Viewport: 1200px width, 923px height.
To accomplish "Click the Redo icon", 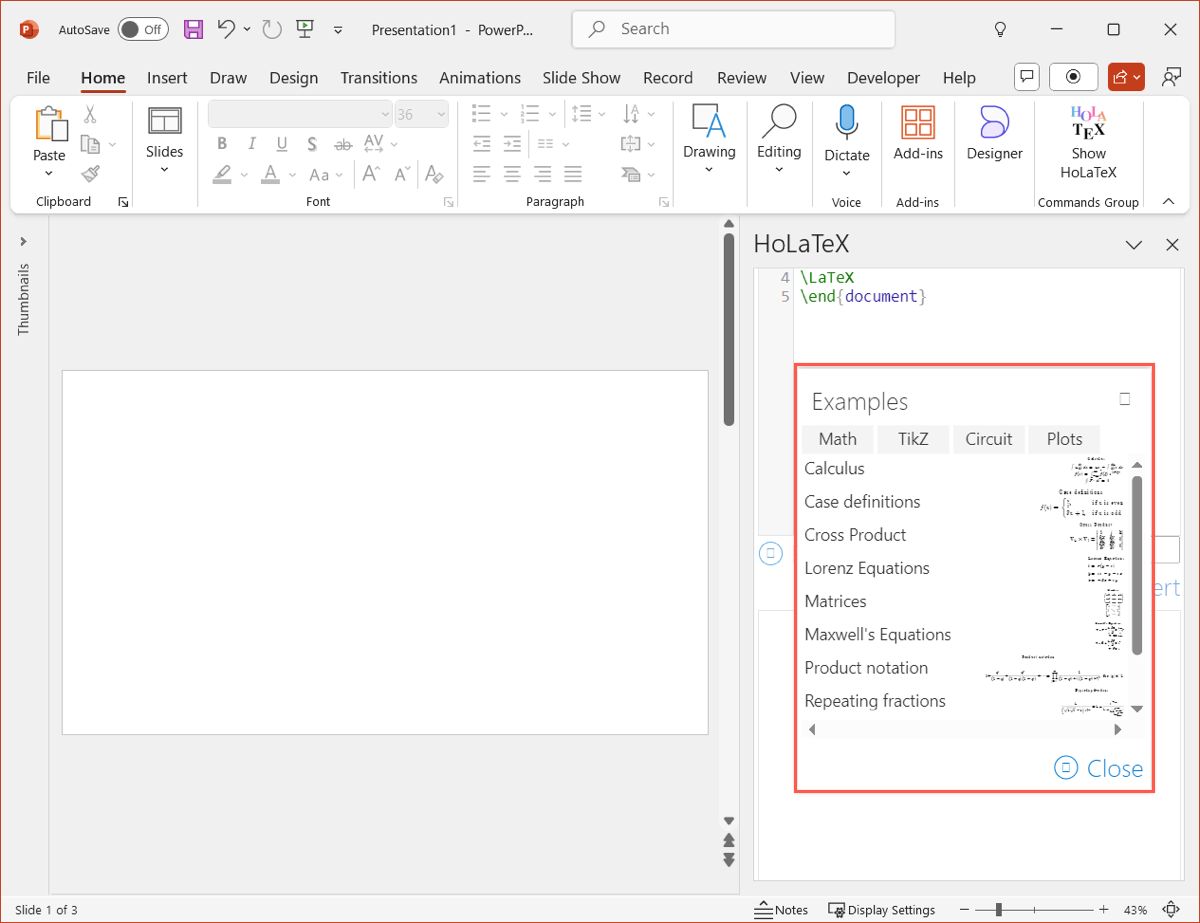I will (x=272, y=30).
